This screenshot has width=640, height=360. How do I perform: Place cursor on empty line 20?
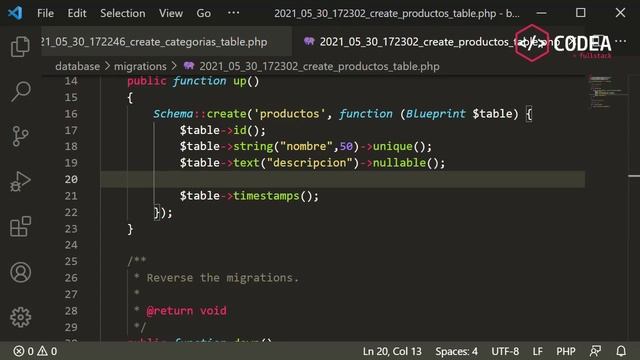pos(342,179)
